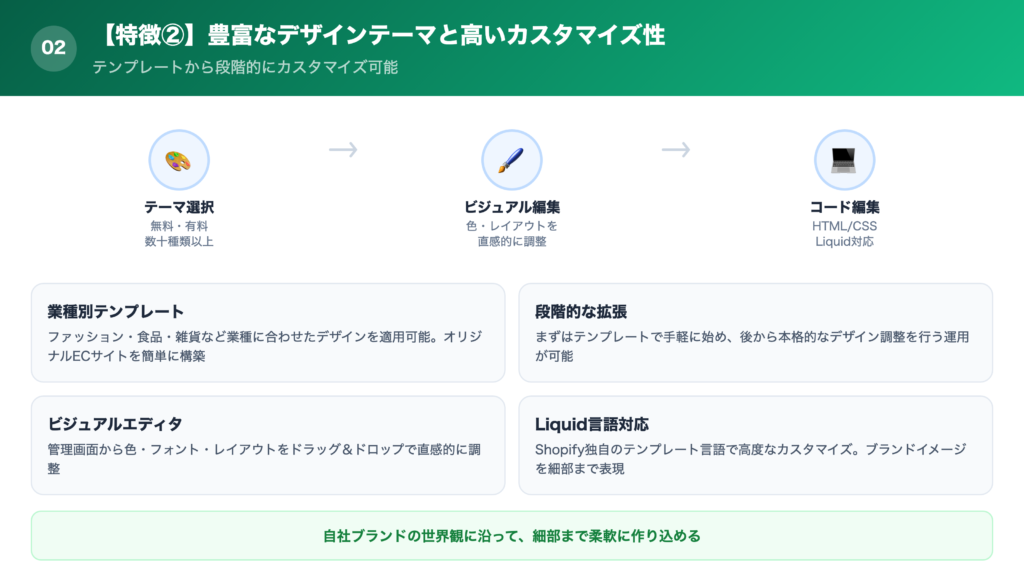The width and height of the screenshot is (1024, 581).
Task: Click the green summary banner at bottom
Action: click(511, 536)
